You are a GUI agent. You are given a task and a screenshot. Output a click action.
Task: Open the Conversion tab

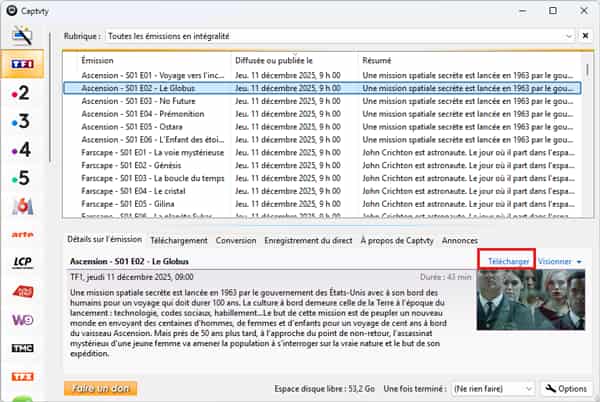[x=236, y=241]
